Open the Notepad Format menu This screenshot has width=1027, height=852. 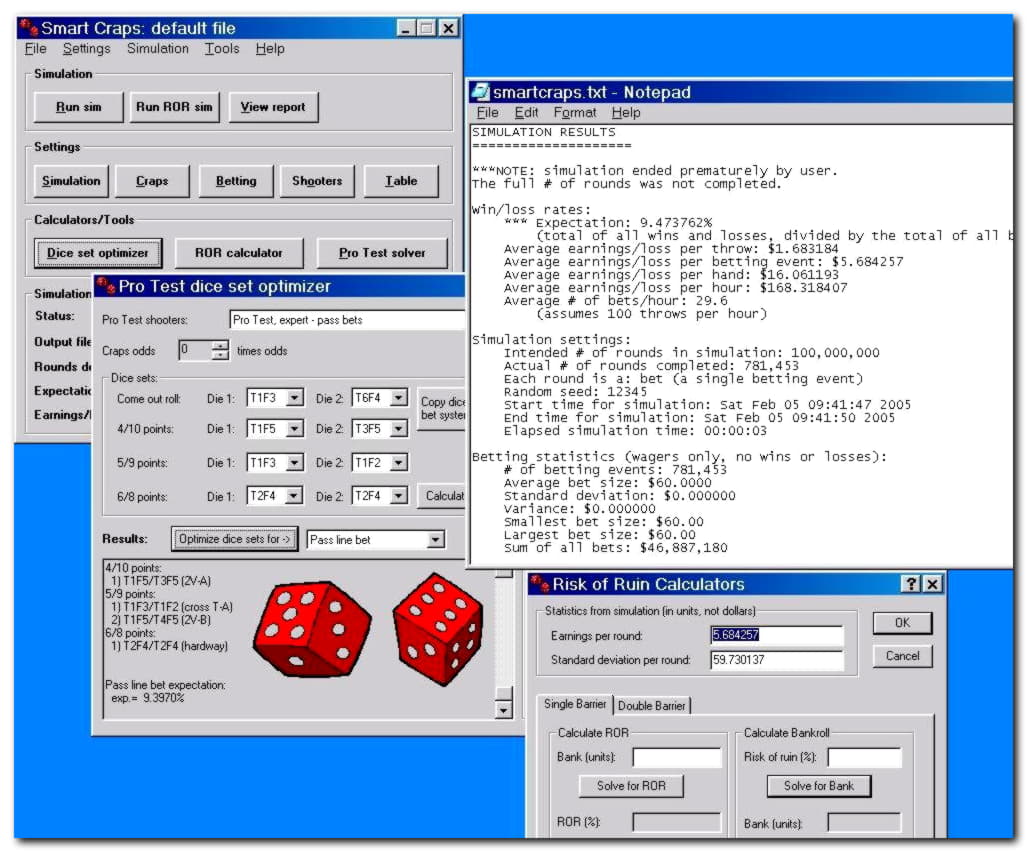[575, 113]
